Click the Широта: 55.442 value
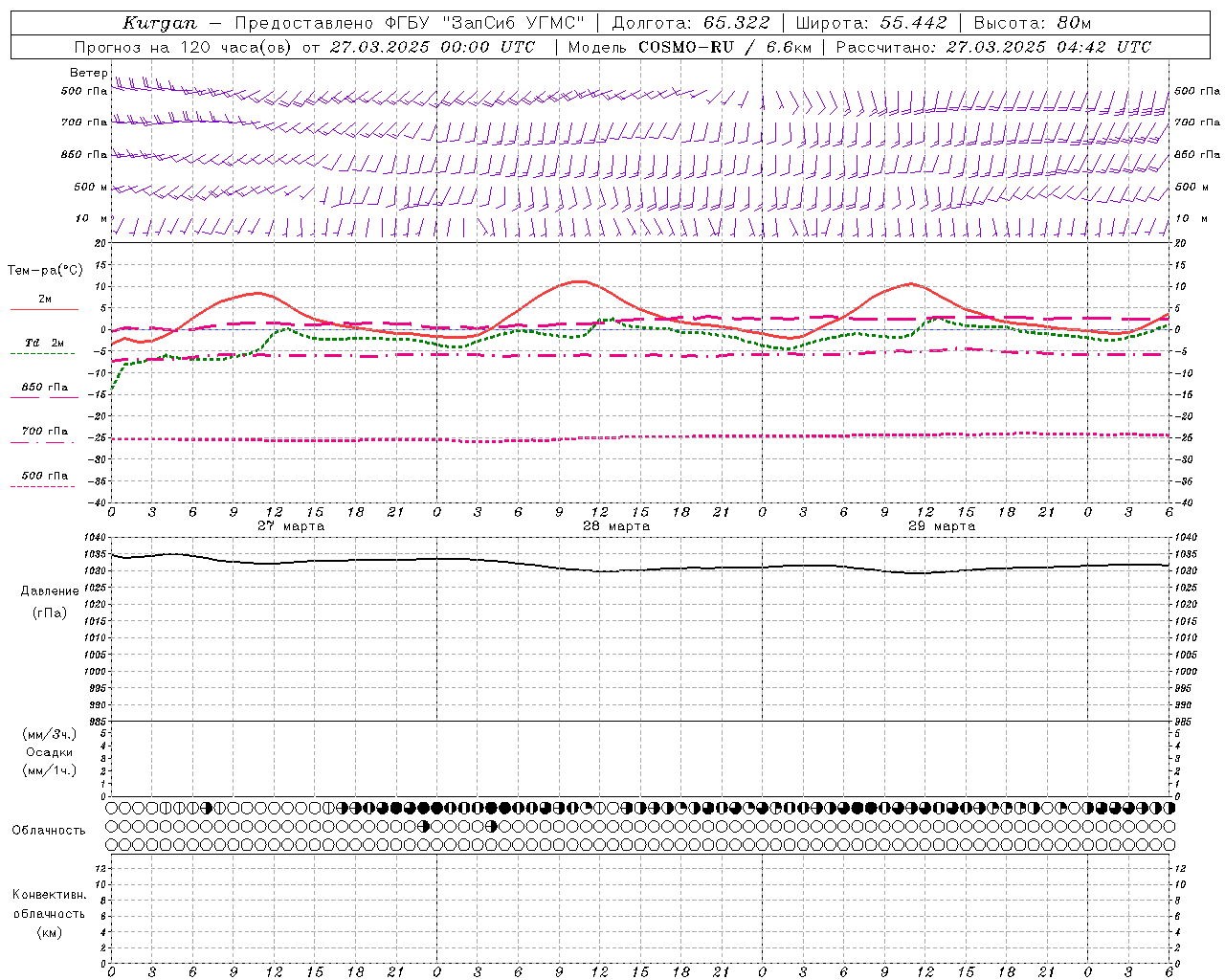The image size is (1225, 980). tap(872, 23)
